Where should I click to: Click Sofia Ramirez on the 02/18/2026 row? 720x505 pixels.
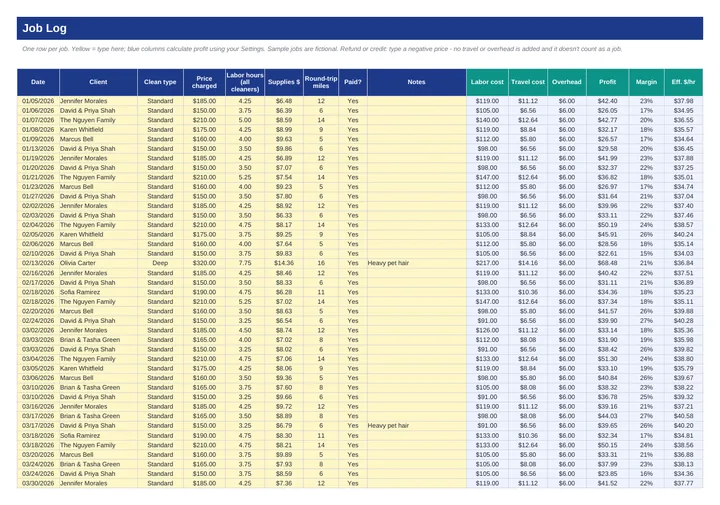click(x=98, y=292)
